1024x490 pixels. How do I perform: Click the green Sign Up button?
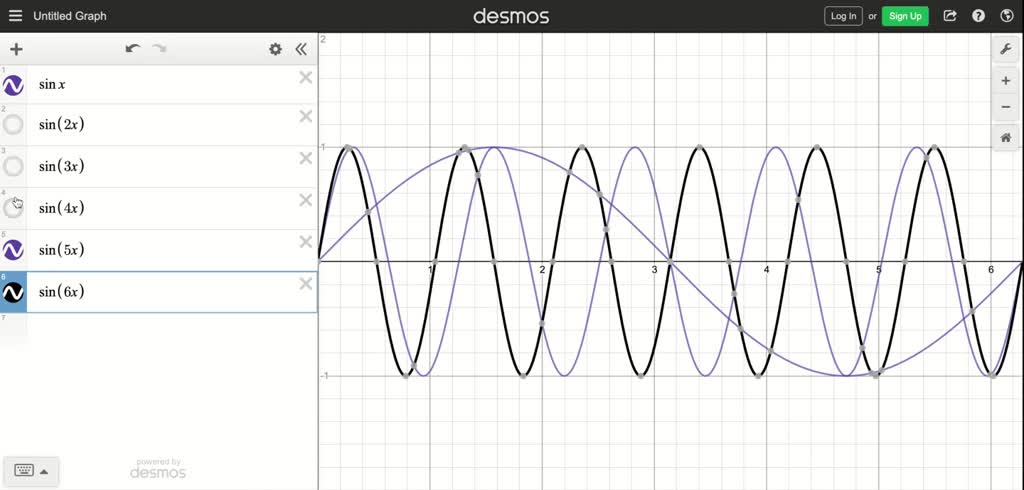(905, 16)
